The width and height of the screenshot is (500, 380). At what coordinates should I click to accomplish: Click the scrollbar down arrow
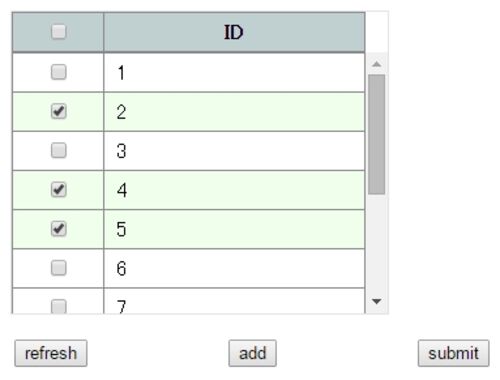(x=377, y=301)
